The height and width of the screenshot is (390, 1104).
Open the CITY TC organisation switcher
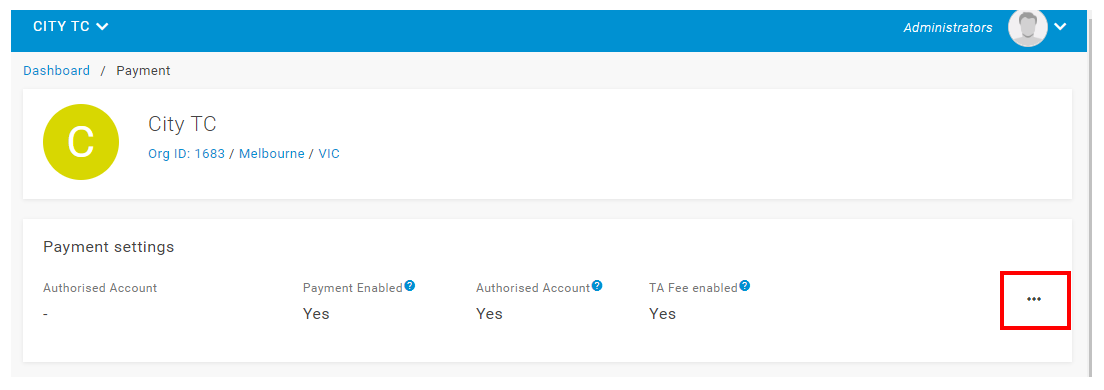click(70, 27)
